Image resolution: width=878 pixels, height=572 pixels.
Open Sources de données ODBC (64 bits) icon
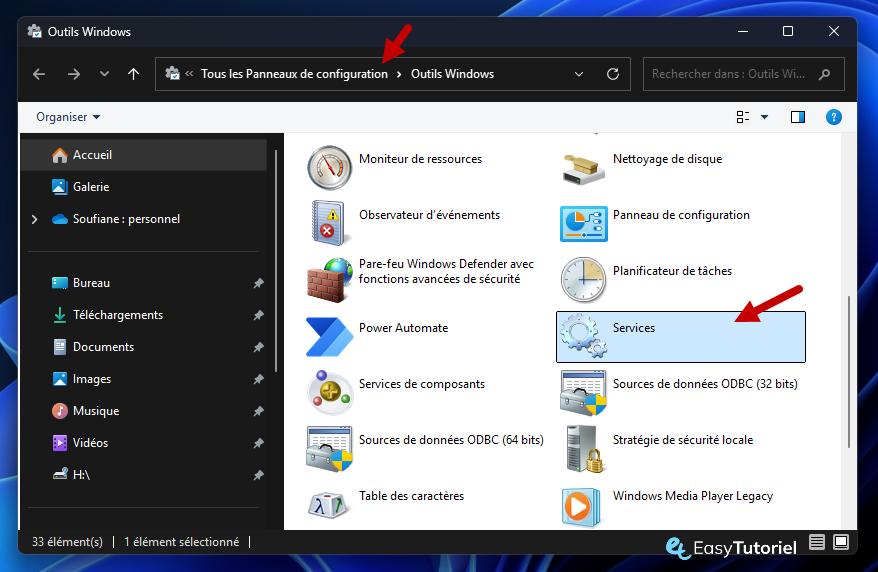pos(329,449)
